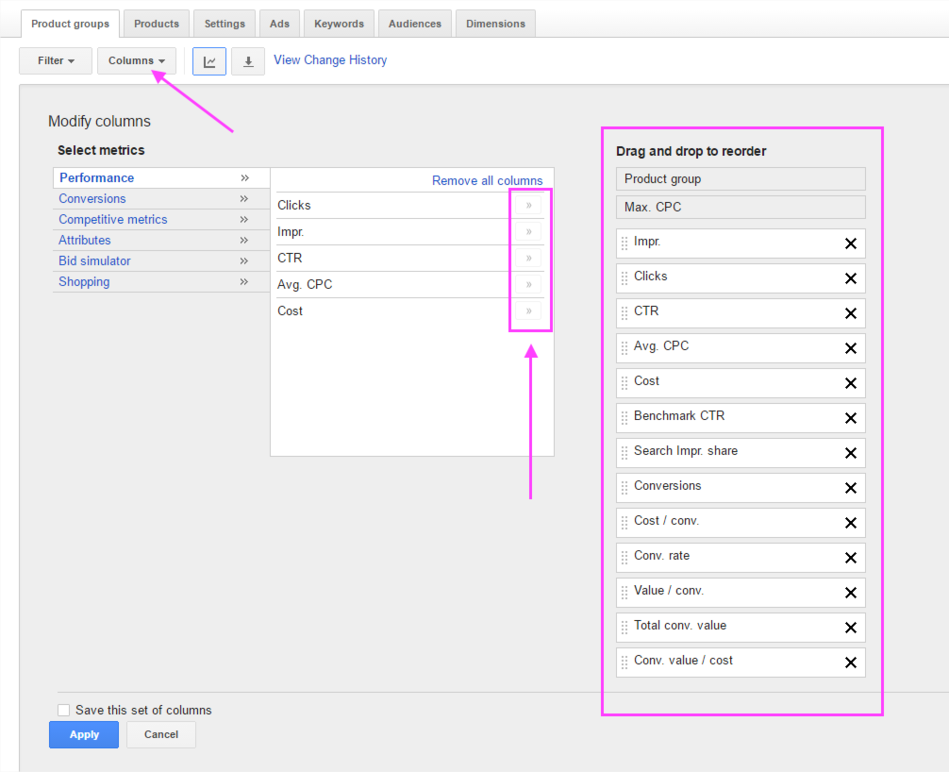Expand the Competitive metrics category
This screenshot has width=949, height=772.
[113, 219]
